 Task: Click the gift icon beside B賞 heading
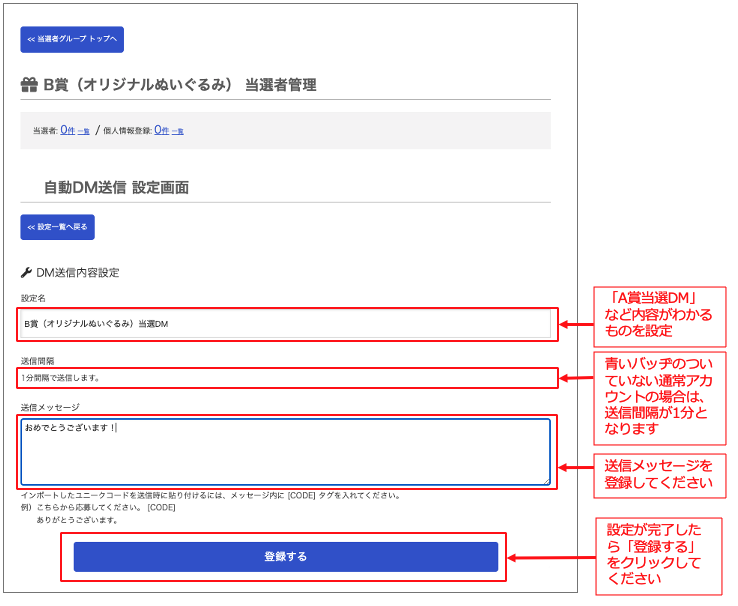[x=29, y=86]
